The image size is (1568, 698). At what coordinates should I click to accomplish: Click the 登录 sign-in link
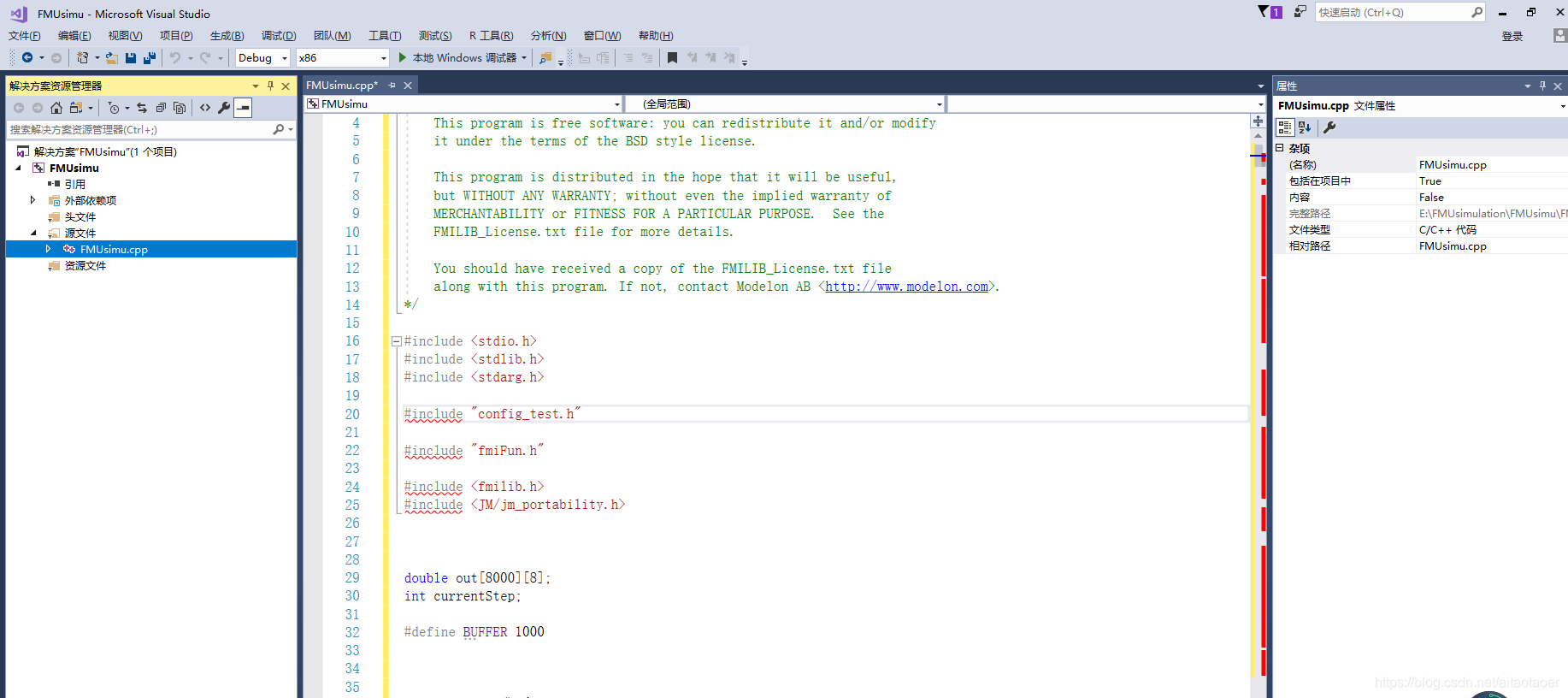(1512, 36)
